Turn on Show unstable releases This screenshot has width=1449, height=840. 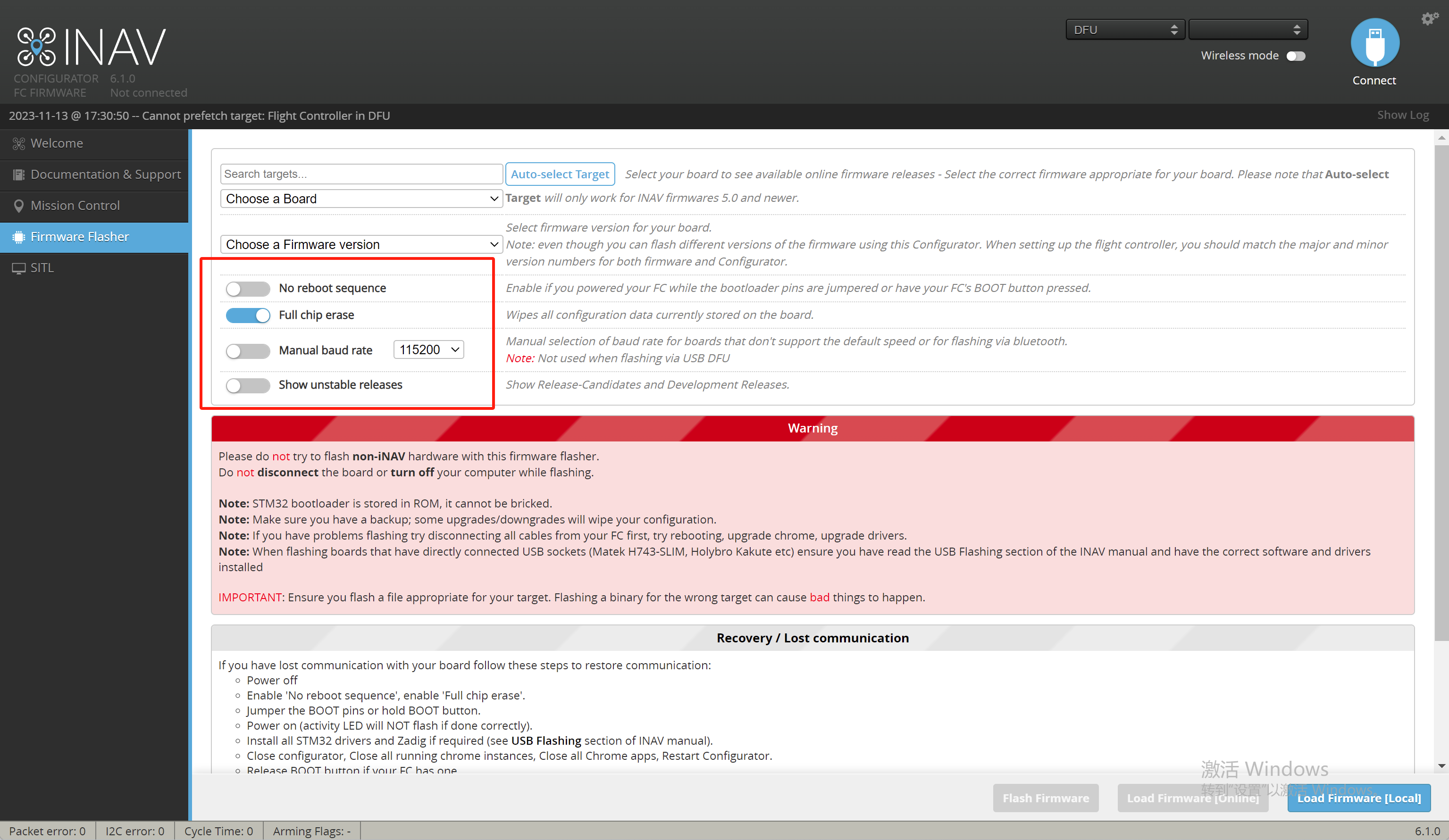(248, 385)
